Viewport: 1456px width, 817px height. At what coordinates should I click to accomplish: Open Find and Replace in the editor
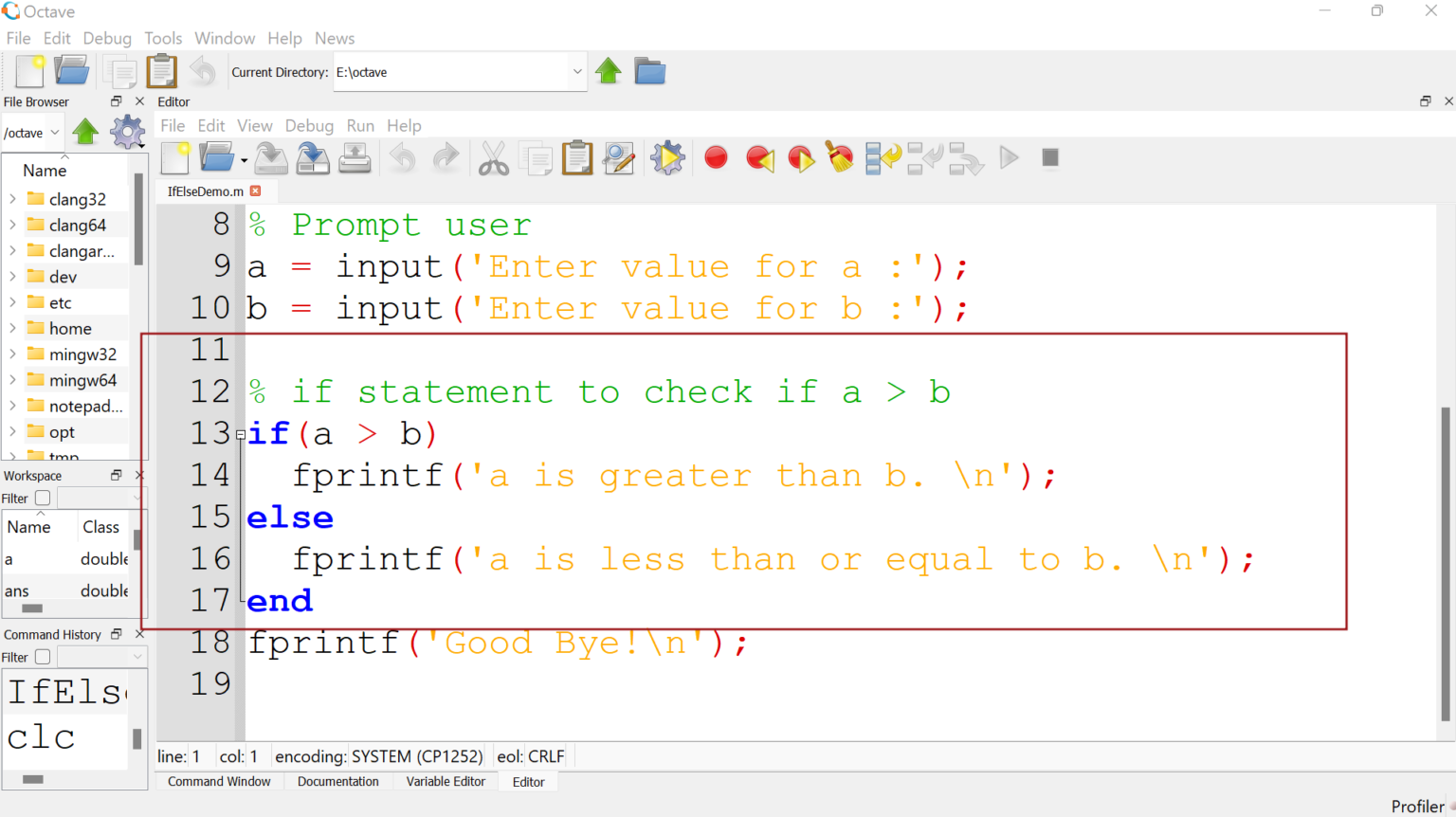(x=618, y=157)
